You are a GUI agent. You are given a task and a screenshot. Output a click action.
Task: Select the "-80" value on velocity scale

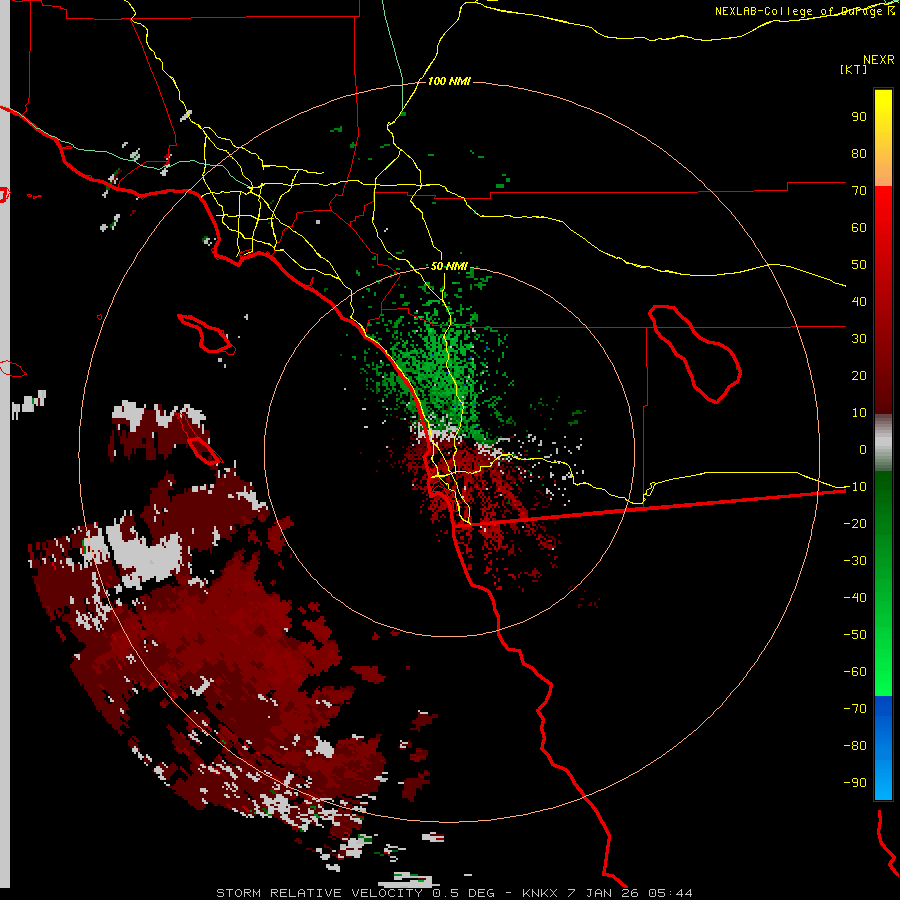click(x=855, y=746)
